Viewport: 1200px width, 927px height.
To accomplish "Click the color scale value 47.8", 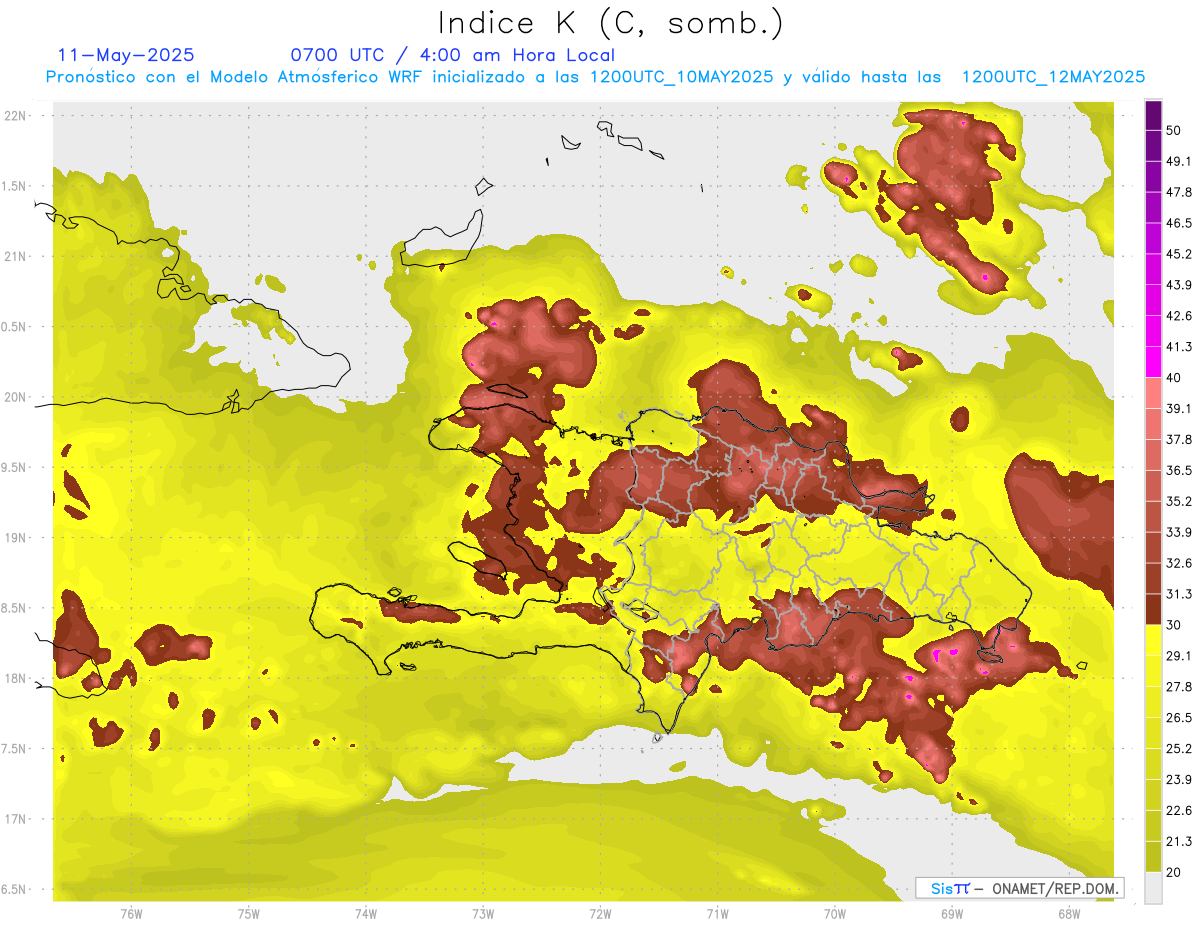I will [1178, 192].
